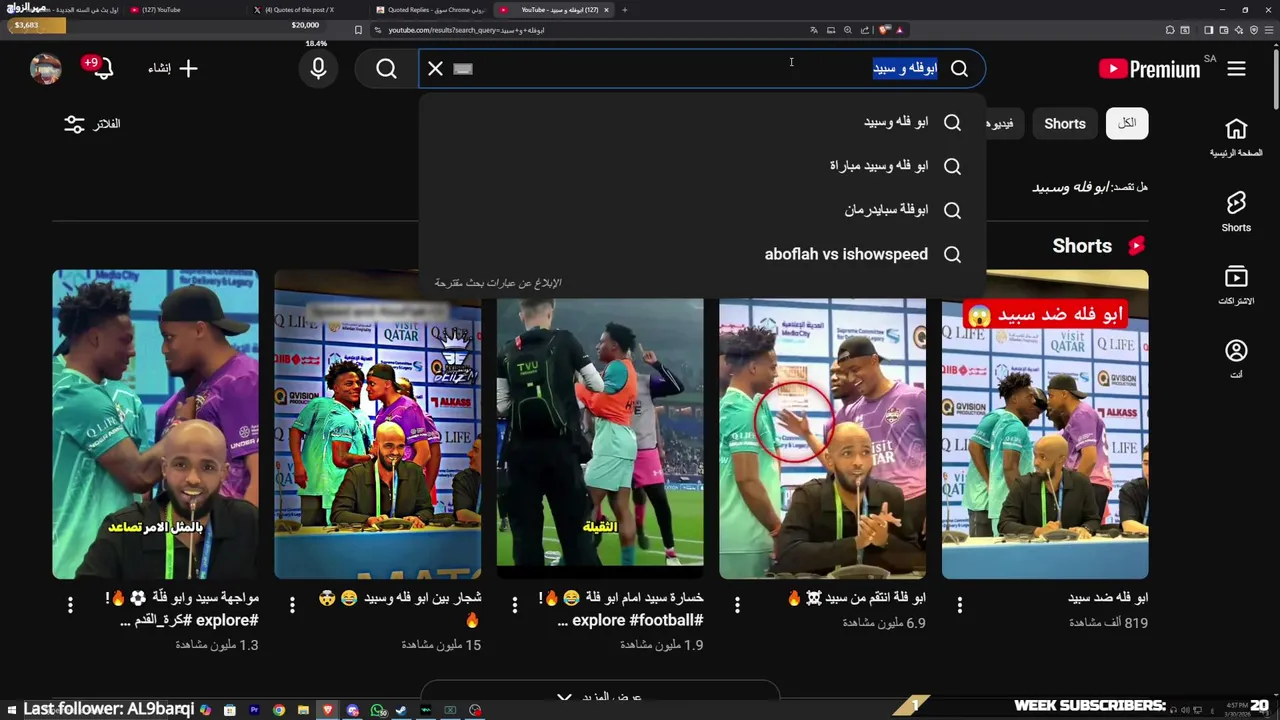The width and height of the screenshot is (1280, 720).
Task: Open Chrome from the taskbar
Action: click(279, 710)
